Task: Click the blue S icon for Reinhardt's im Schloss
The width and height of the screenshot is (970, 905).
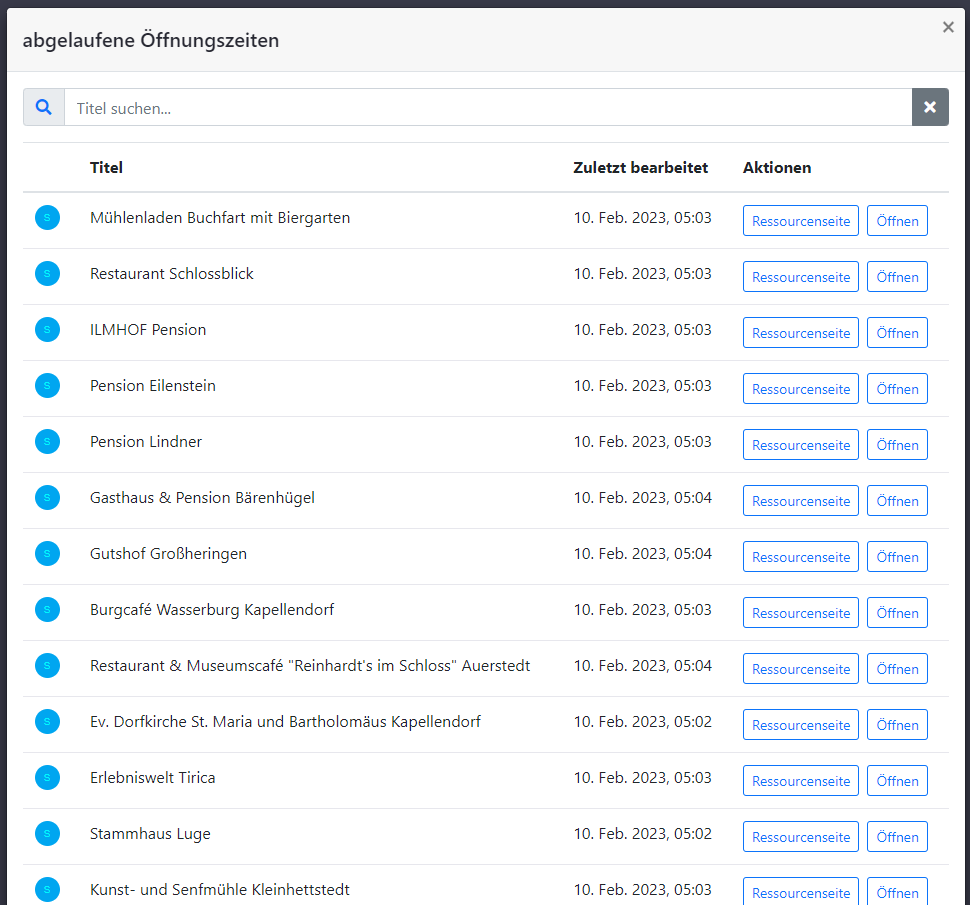Action: pyautogui.click(x=47, y=666)
